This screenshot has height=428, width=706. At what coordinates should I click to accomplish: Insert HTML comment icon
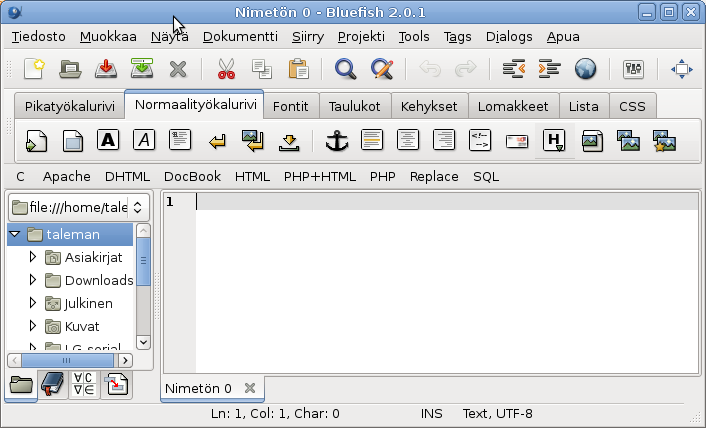coord(480,140)
